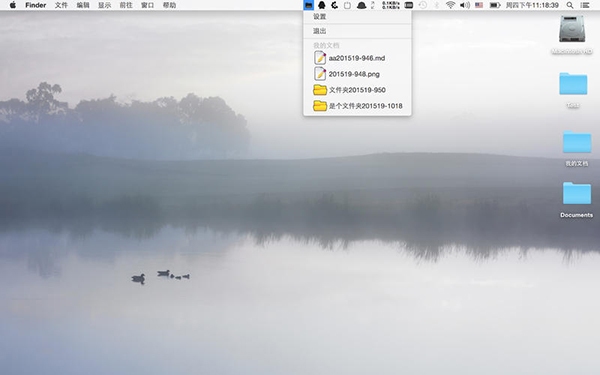The height and width of the screenshot is (375, 600).
Task: Open Time Machine menu bar icon
Action: click(423, 5)
